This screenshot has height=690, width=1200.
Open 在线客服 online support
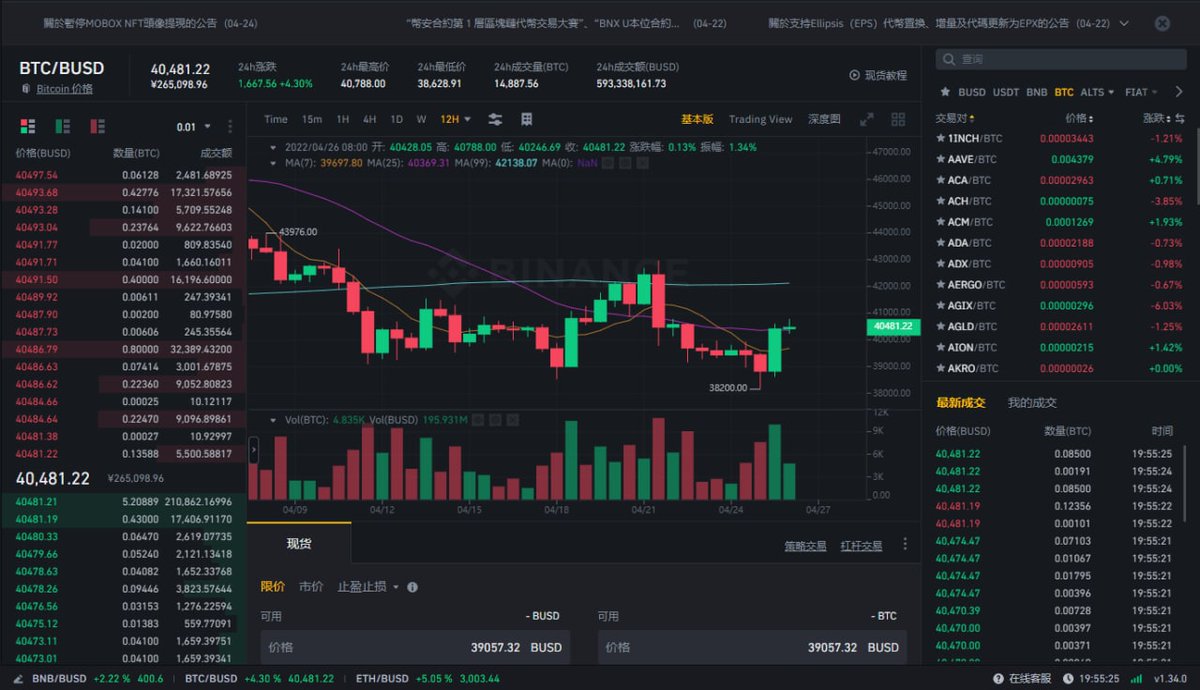click(1022, 678)
